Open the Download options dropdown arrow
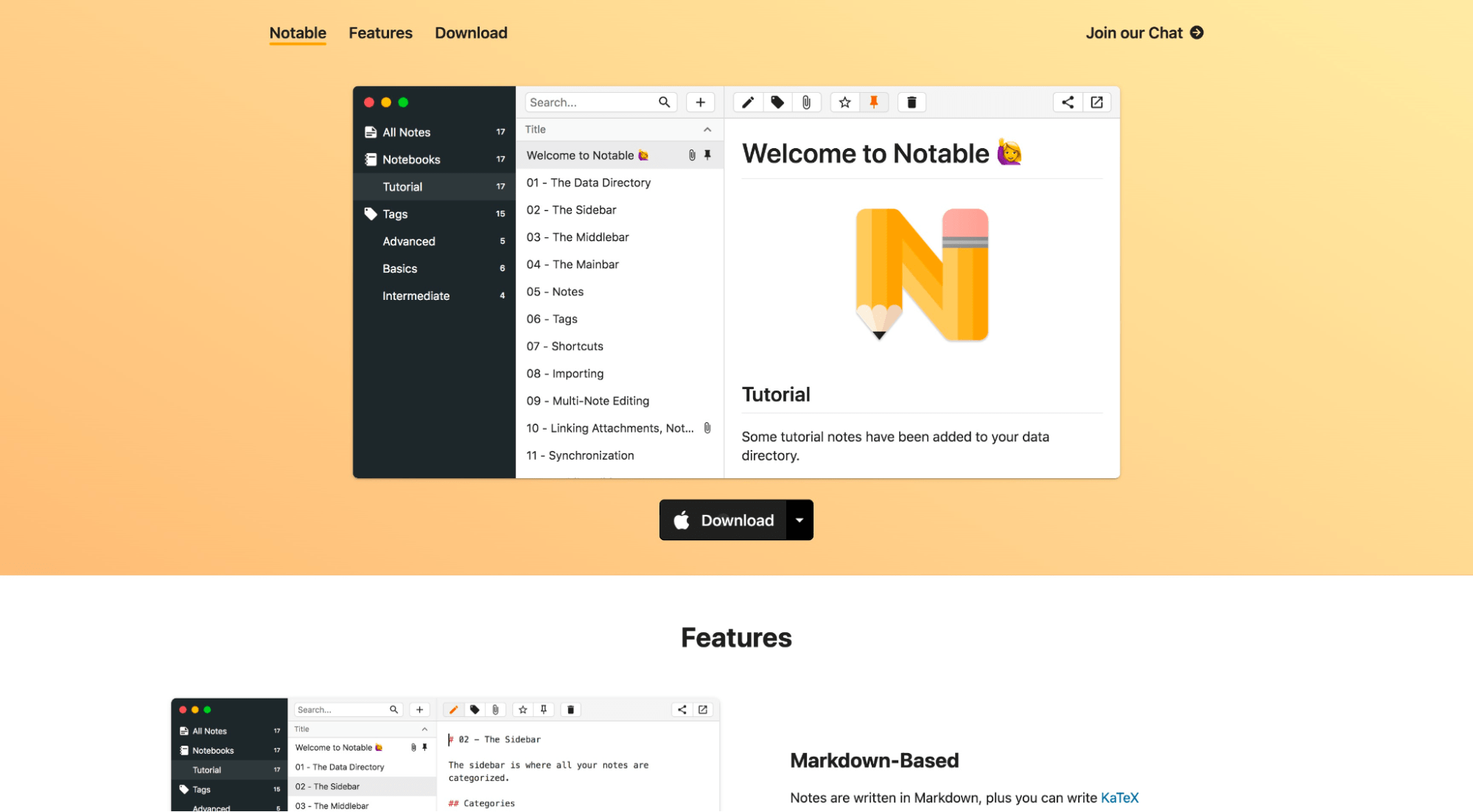The height and width of the screenshot is (812, 1473). point(800,520)
